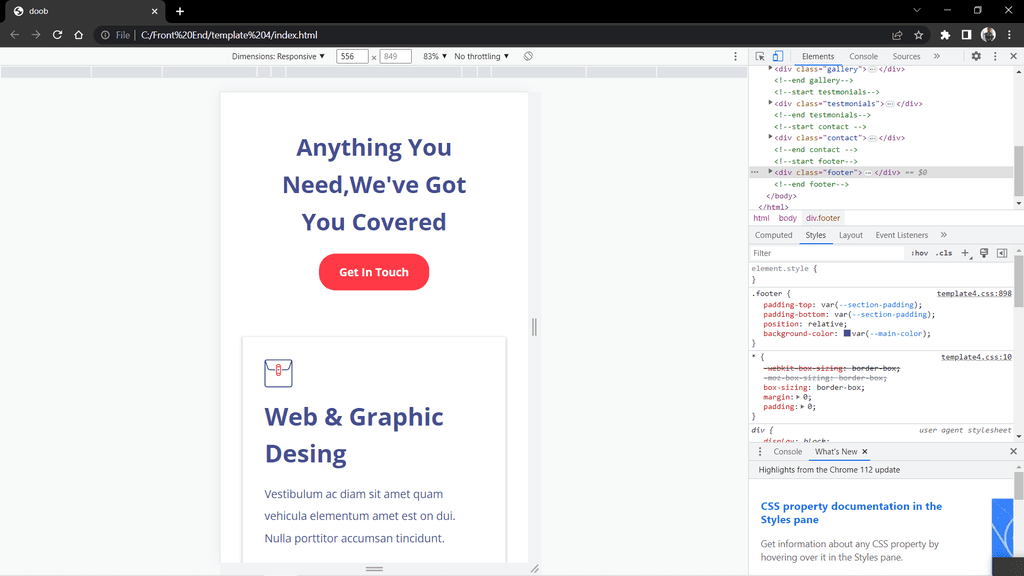Viewport: 1024px width, 576px height.
Task: Select the html breadcrumb
Action: [761, 218]
